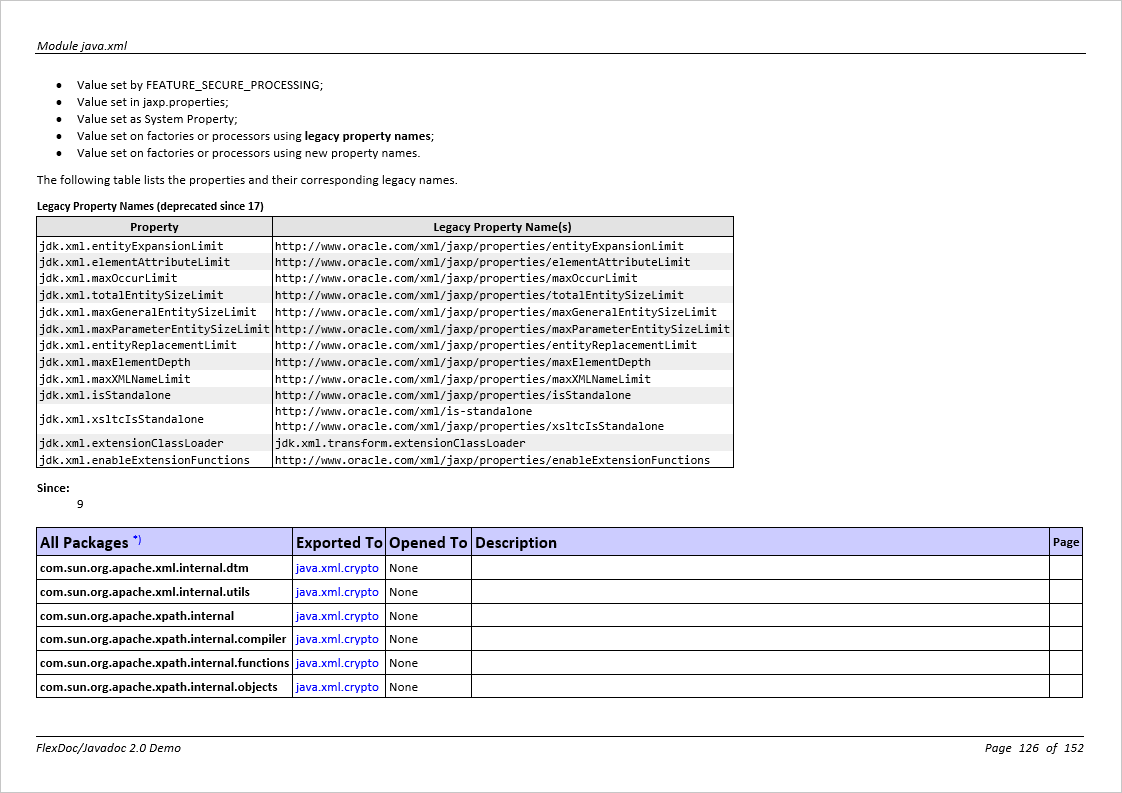Viewport: 1122px width, 793px height.
Task: Click the bold 'legacy property names' text
Action: pos(368,136)
